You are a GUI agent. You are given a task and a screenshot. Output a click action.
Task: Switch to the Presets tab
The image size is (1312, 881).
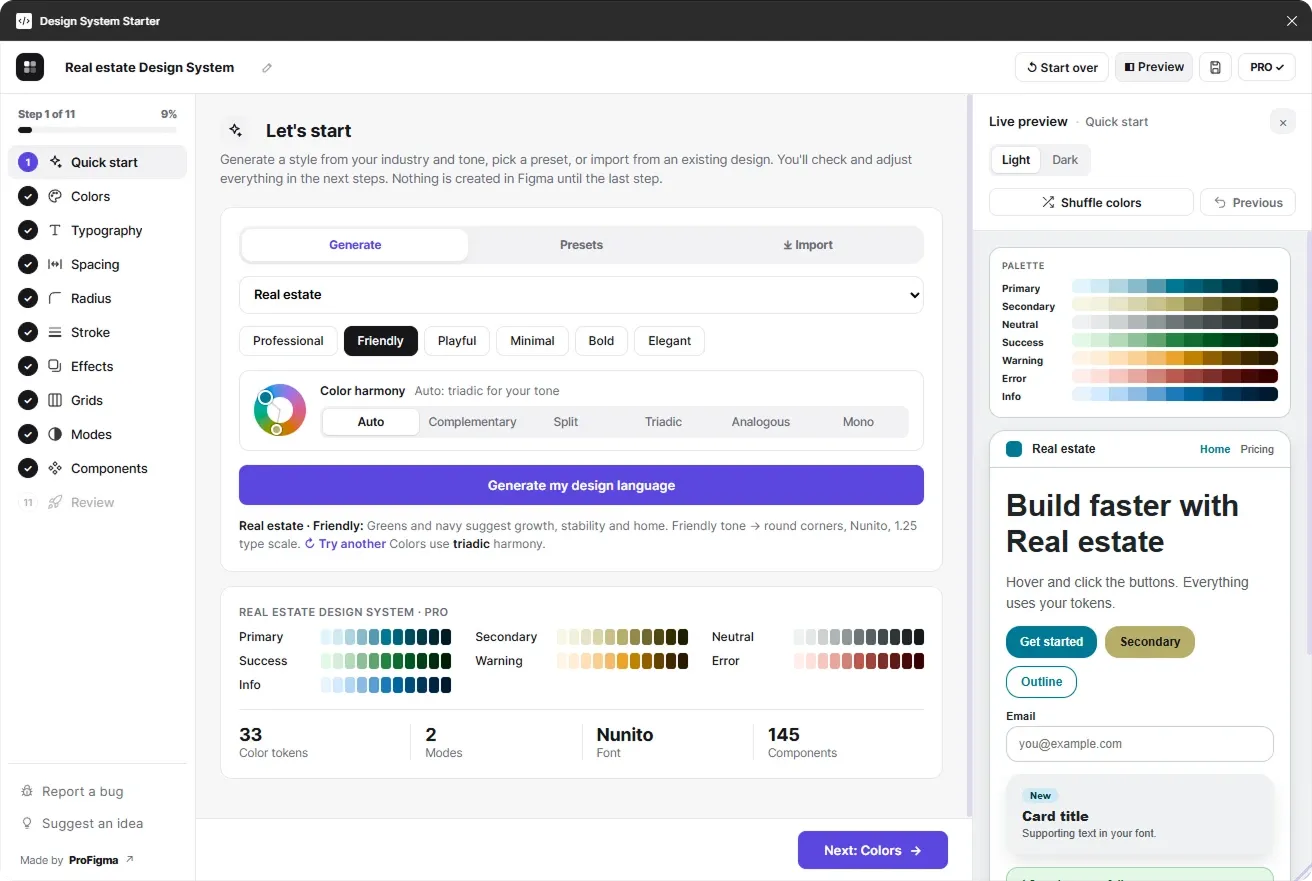pos(581,245)
